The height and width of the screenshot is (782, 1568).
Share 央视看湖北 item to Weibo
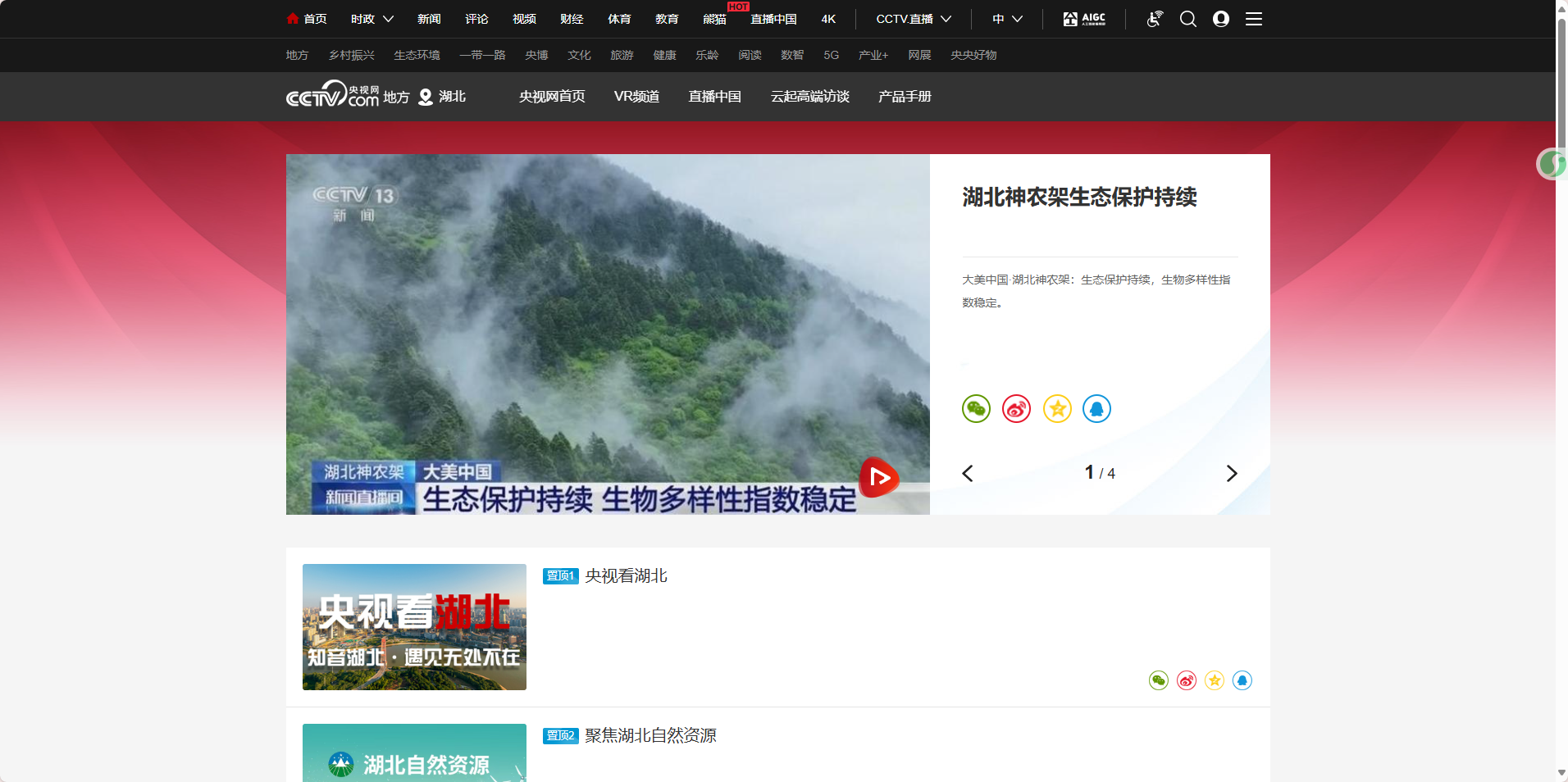[x=1187, y=680]
